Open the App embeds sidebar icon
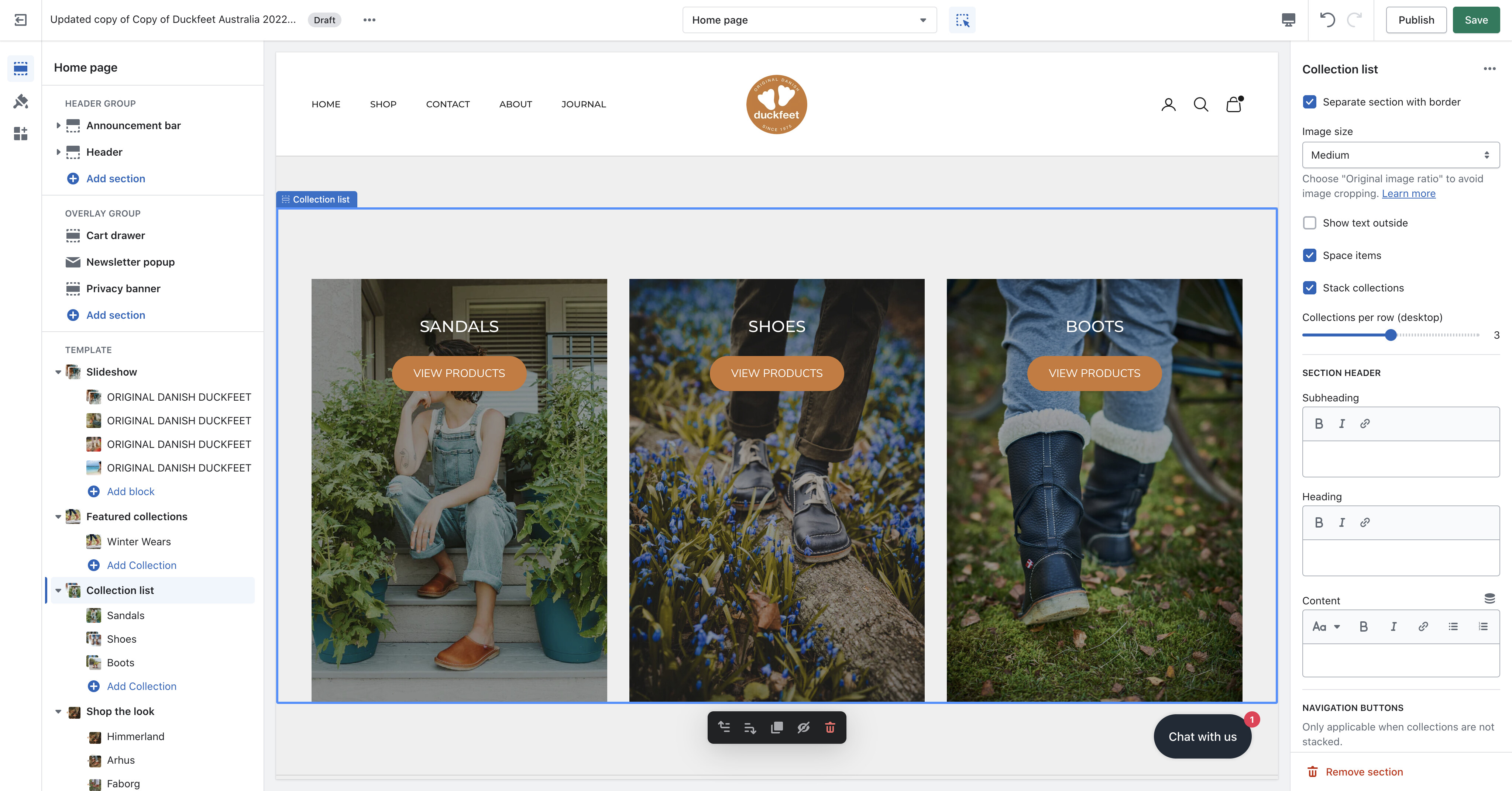The width and height of the screenshot is (1512, 791). click(x=21, y=134)
